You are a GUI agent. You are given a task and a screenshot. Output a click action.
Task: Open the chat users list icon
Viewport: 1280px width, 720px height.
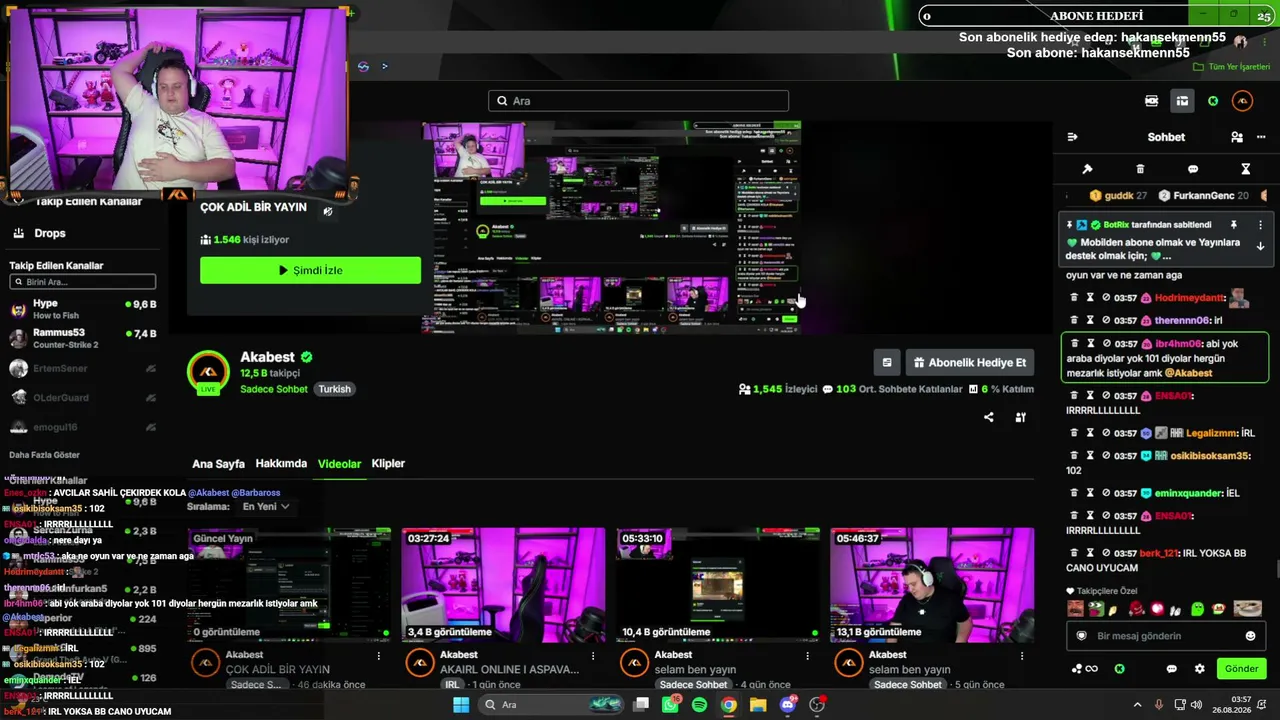(x=1237, y=137)
